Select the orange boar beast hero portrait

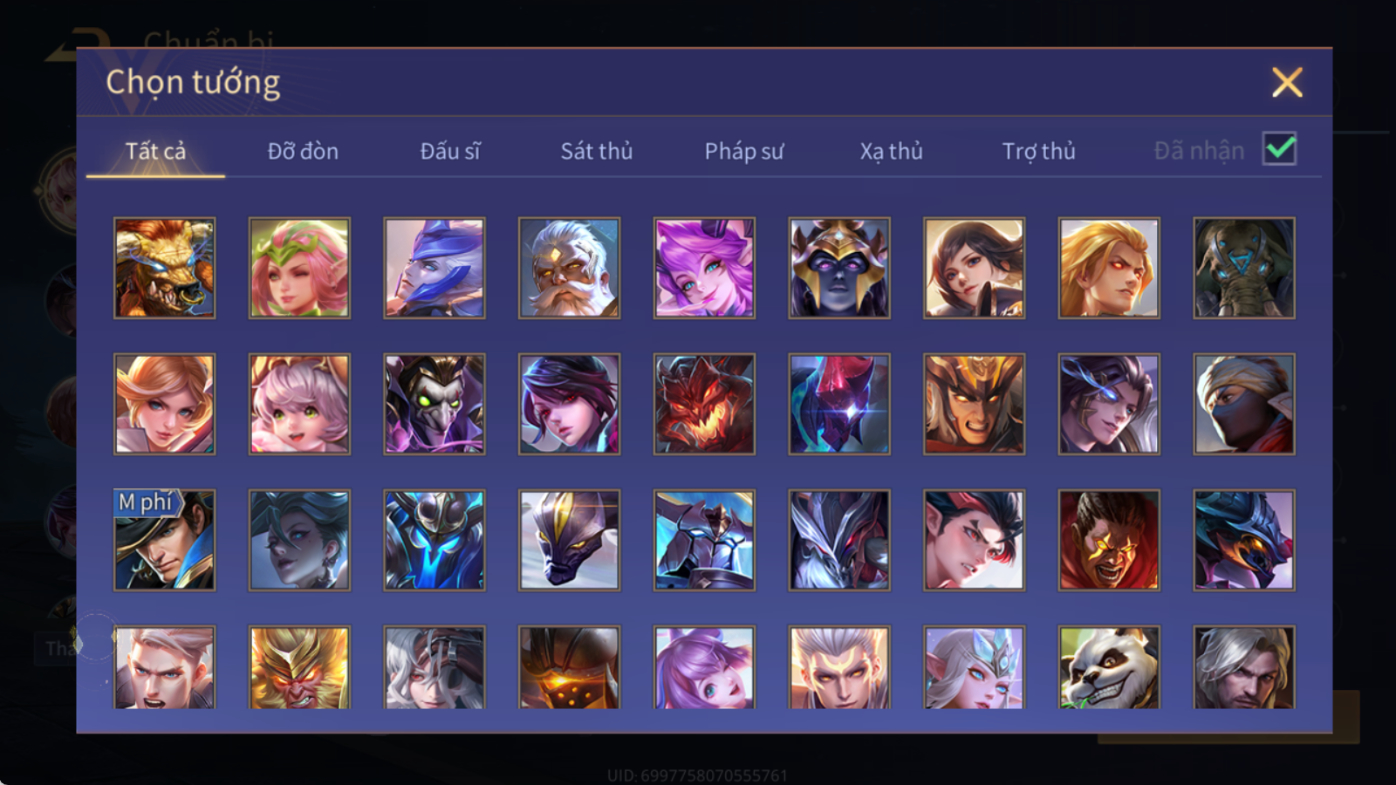click(164, 268)
